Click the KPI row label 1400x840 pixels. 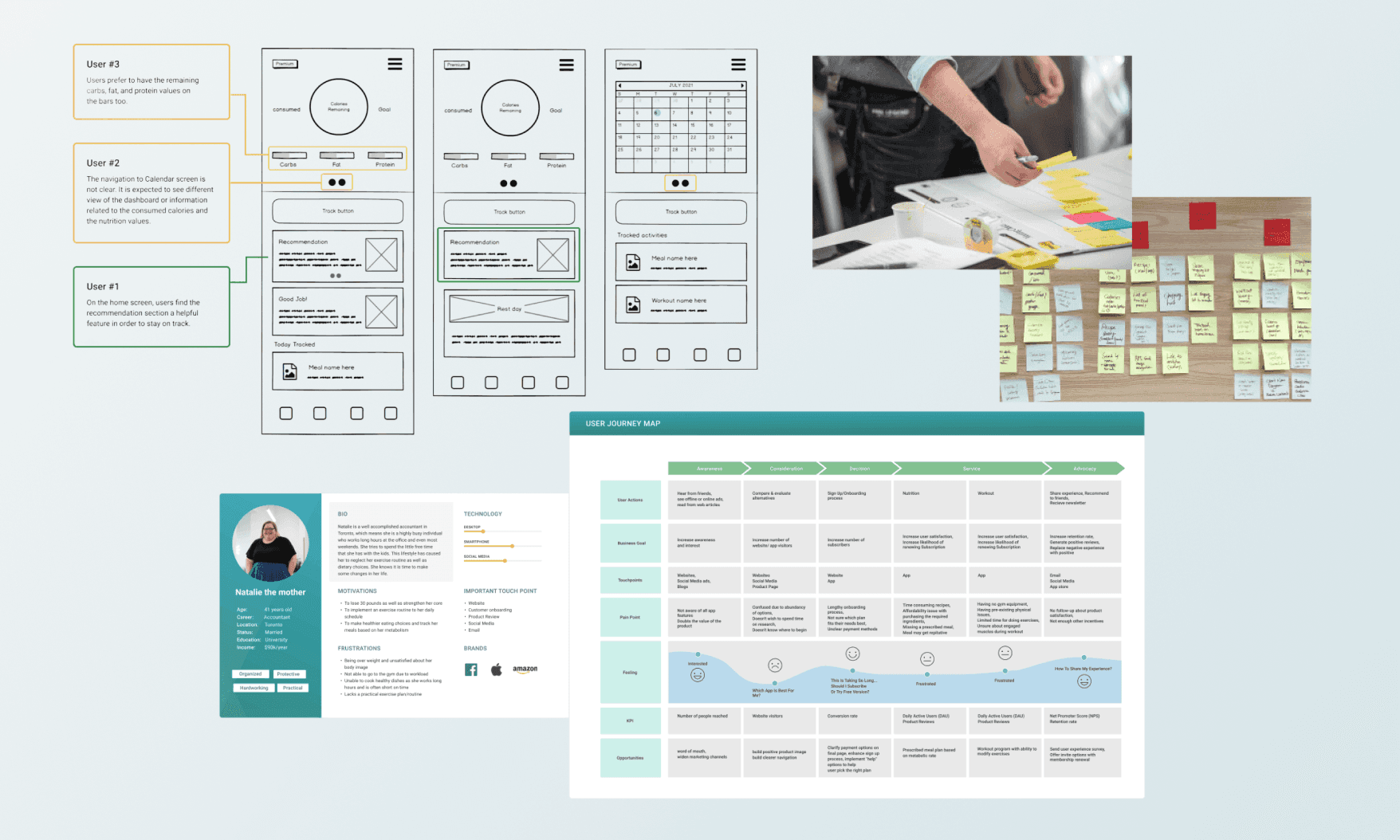point(630,720)
